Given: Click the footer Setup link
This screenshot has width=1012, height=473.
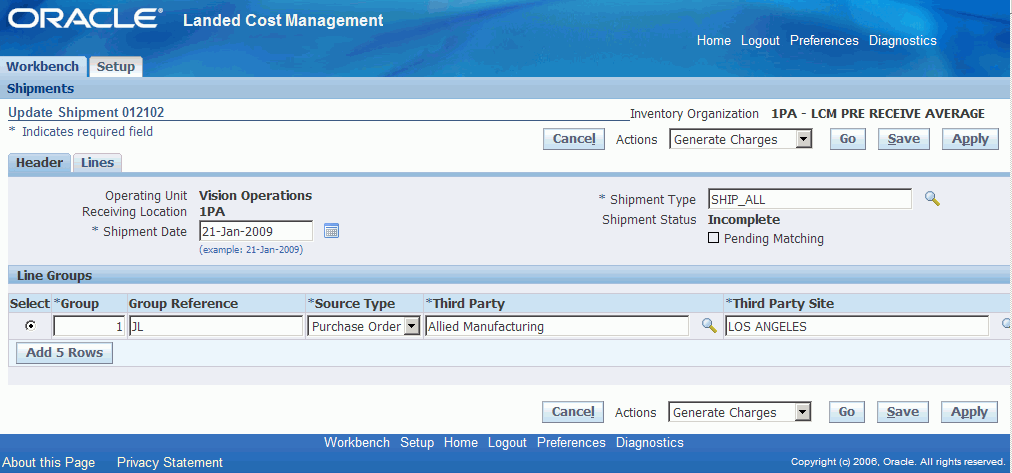Looking at the screenshot, I should click(417, 443).
